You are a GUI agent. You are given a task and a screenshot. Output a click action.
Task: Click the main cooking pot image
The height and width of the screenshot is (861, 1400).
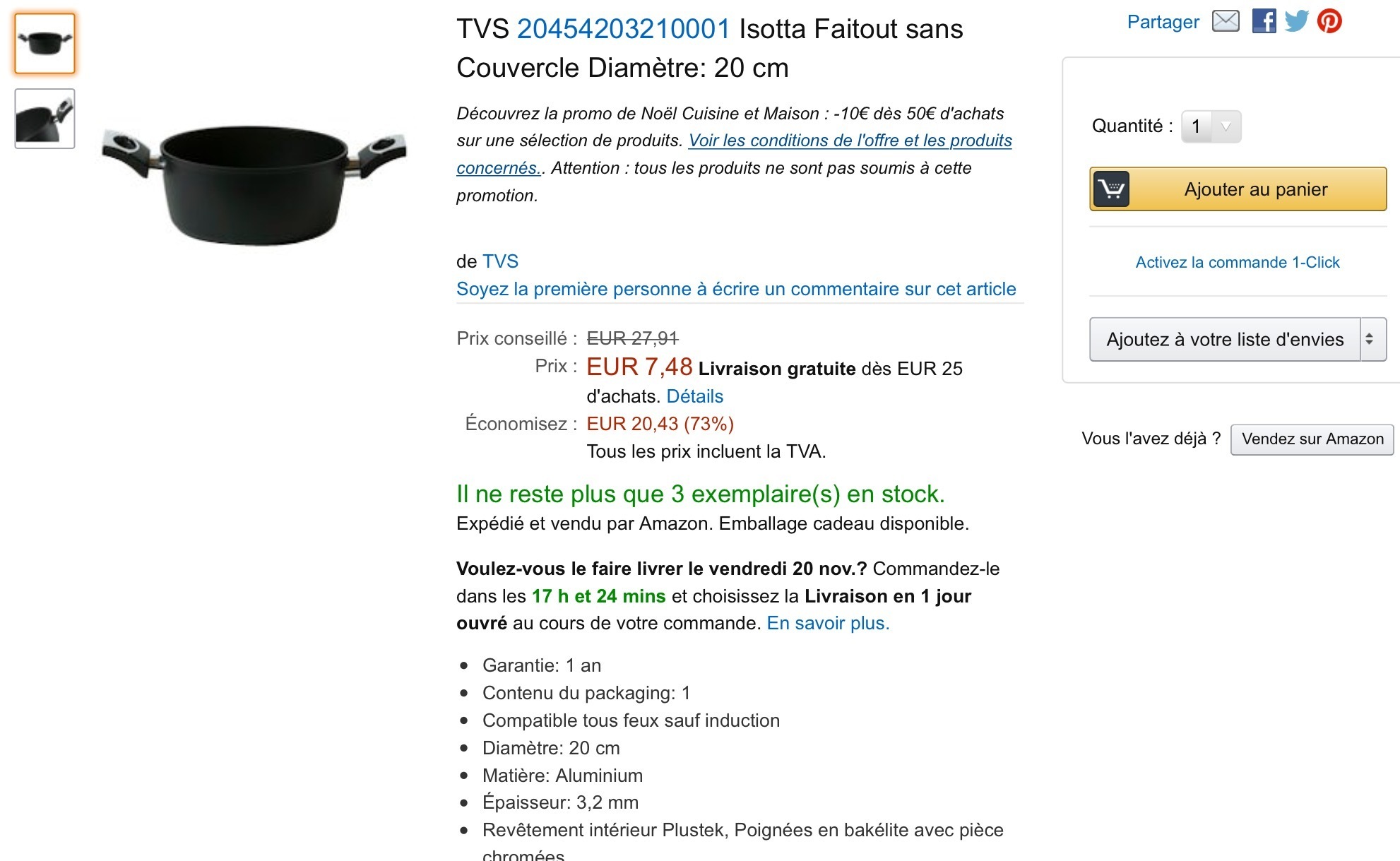(254, 184)
